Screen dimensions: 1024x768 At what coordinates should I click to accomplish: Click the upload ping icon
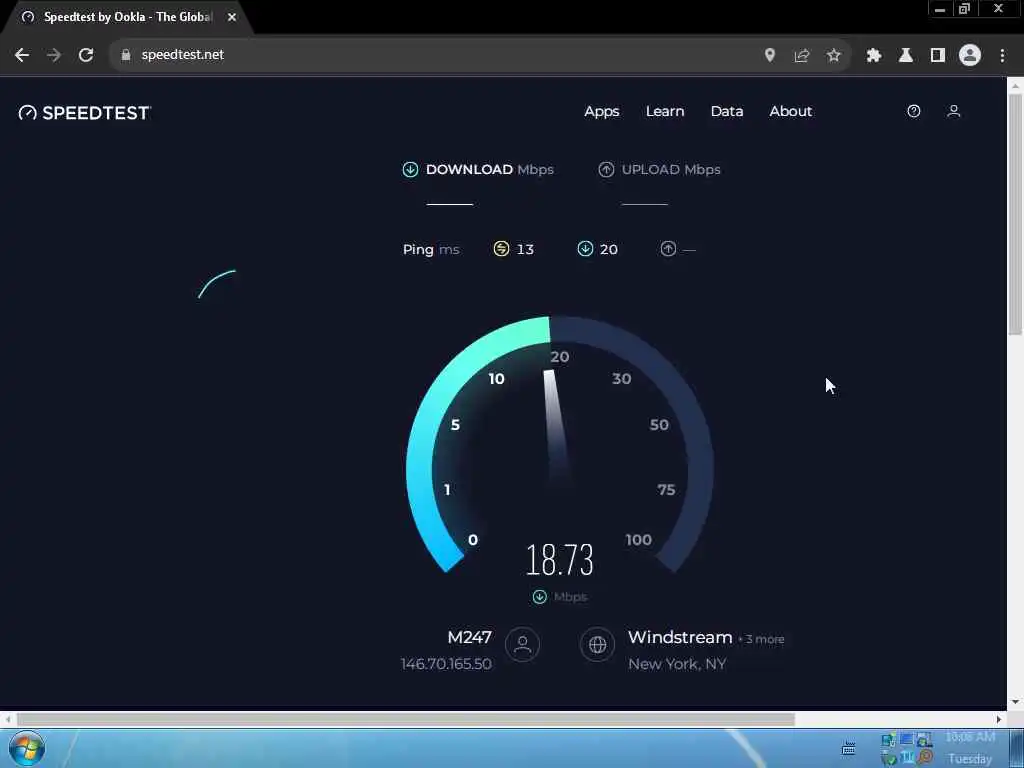coord(668,249)
